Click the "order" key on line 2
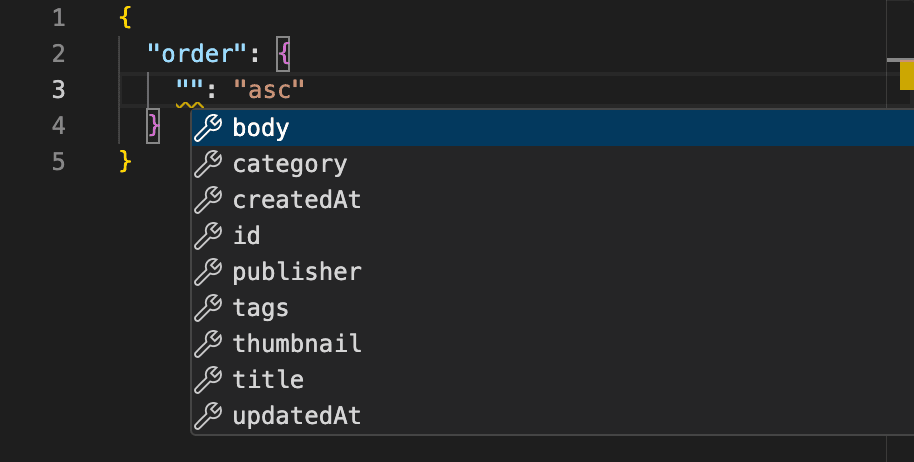Screen dimensions: 914x462 197,53
